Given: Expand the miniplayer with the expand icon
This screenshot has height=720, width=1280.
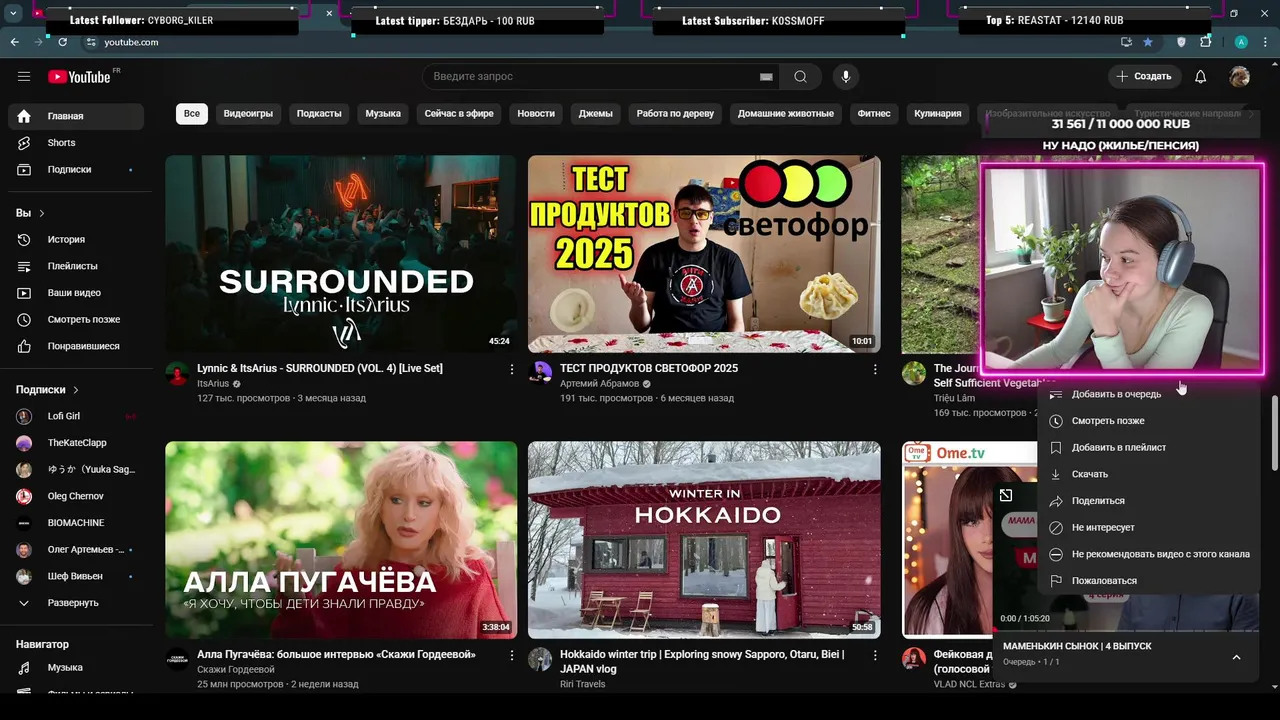Looking at the screenshot, I should pos(1006,495).
